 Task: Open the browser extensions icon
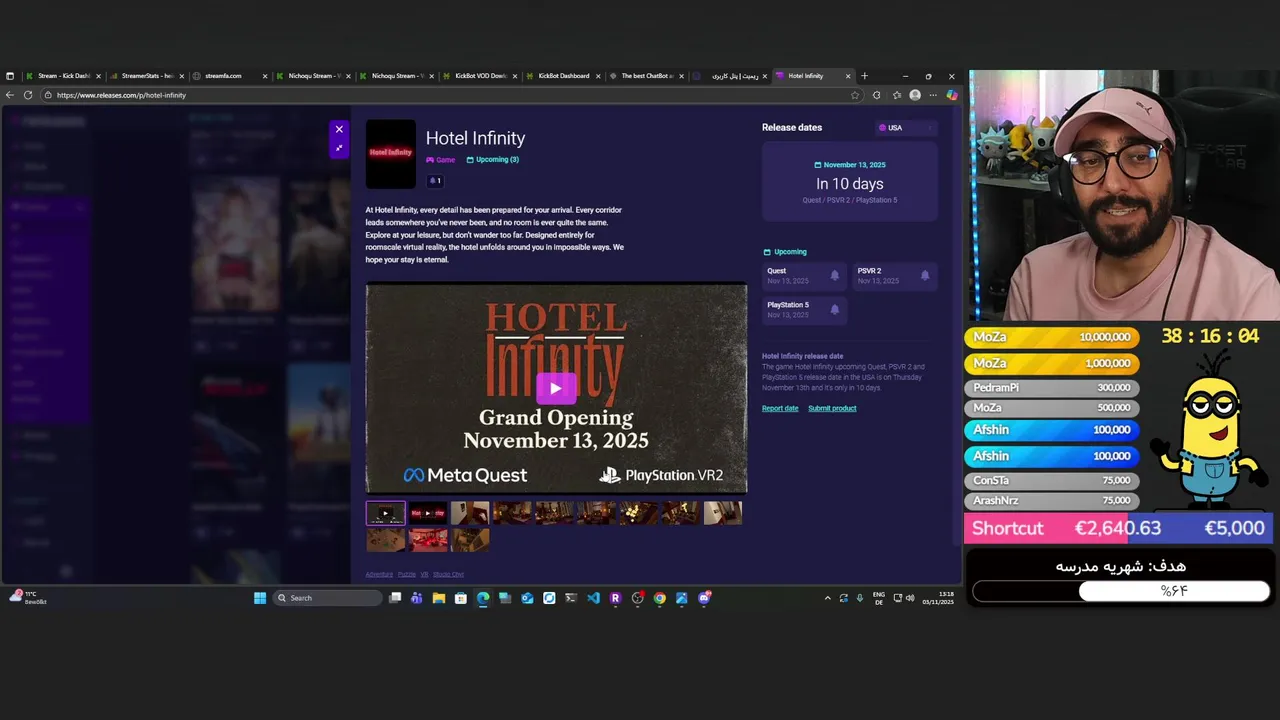(877, 95)
